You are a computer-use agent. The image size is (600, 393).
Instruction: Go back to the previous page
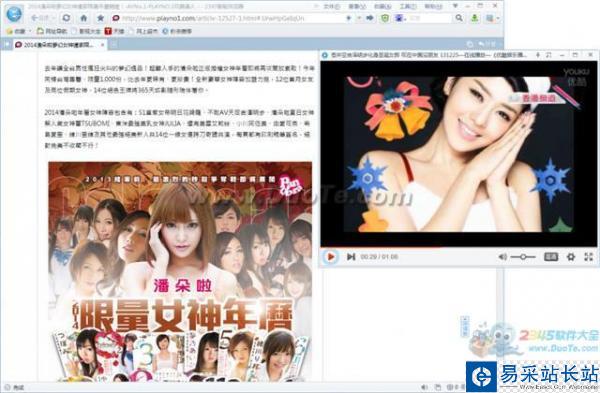click(x=39, y=18)
